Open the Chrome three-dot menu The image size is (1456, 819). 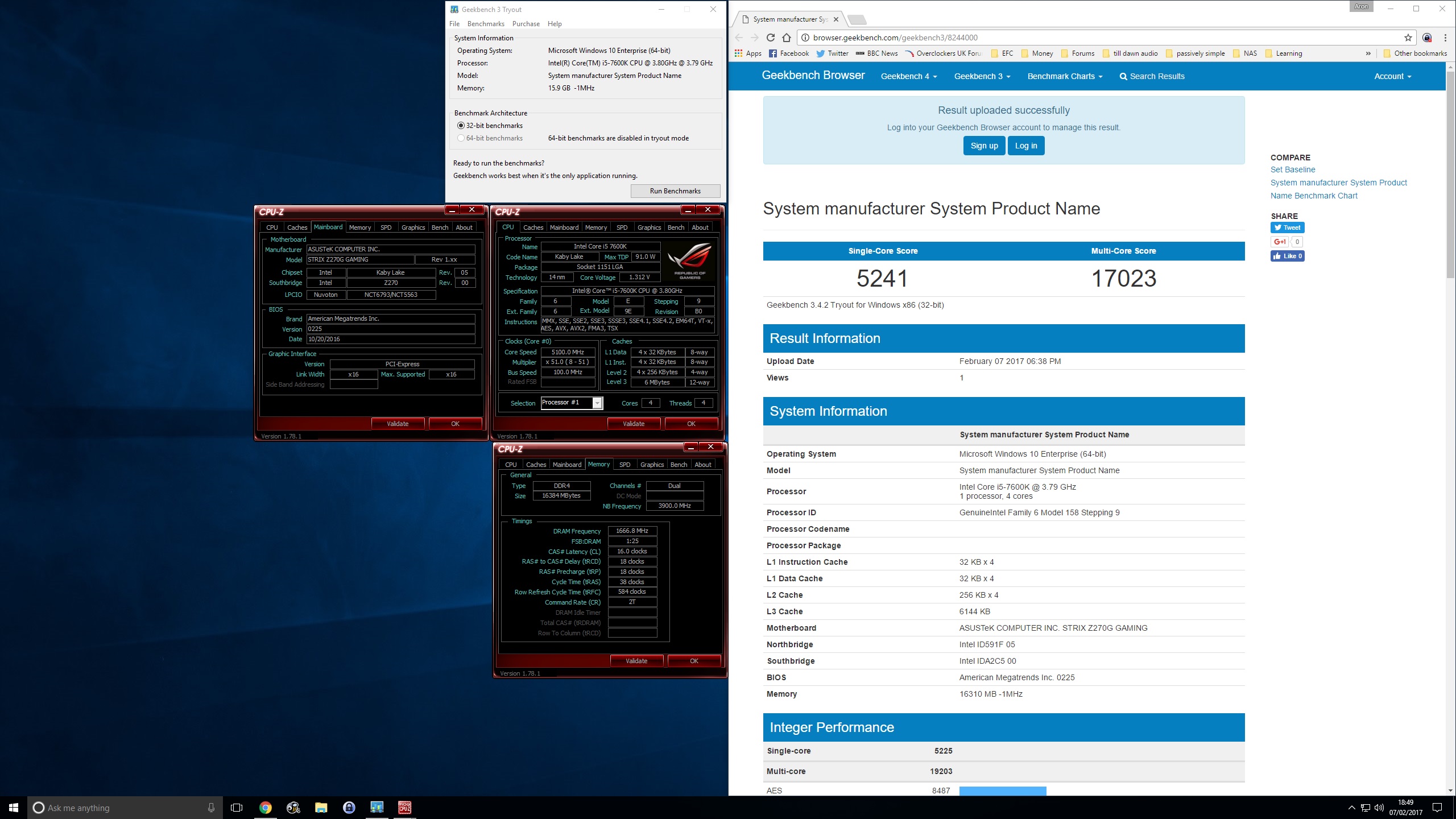click(1445, 38)
